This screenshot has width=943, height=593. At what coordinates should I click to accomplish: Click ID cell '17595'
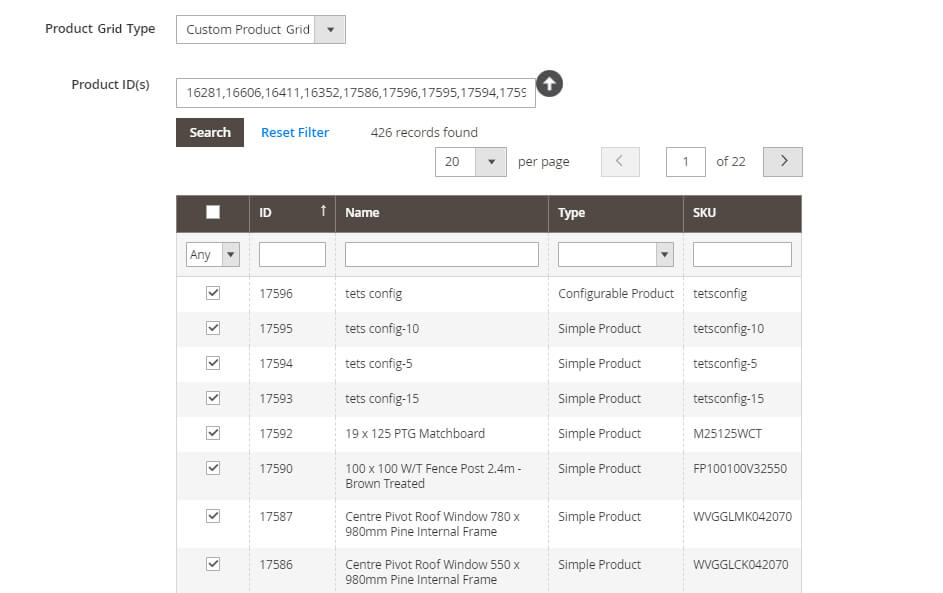(276, 328)
